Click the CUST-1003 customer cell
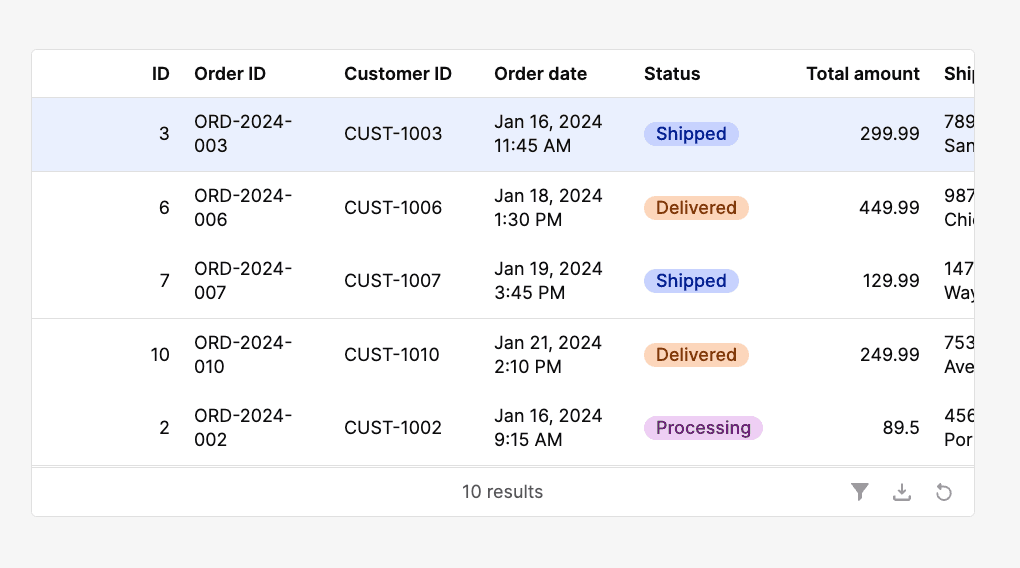The height and width of the screenshot is (568, 1020). coord(393,134)
